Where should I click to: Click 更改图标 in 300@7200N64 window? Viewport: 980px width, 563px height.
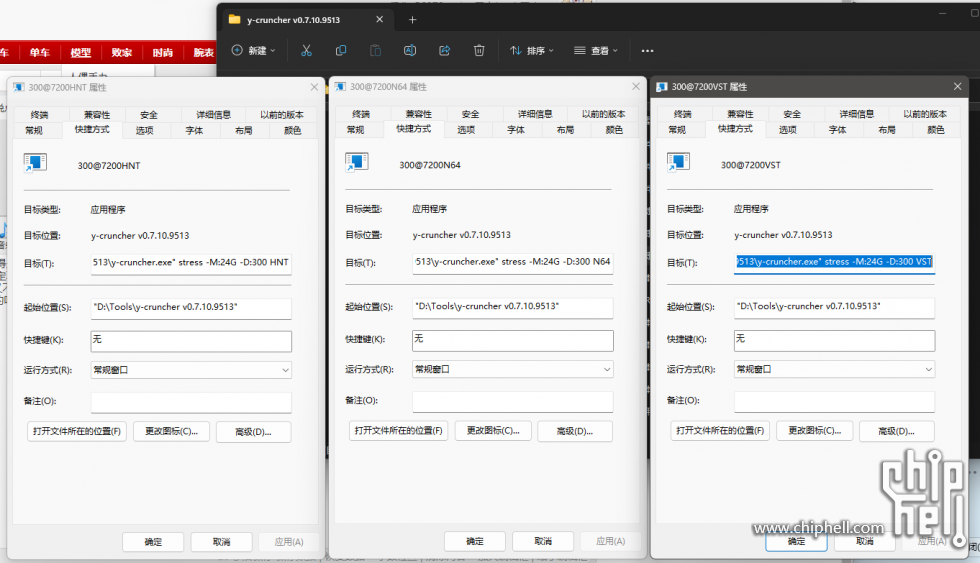tap(493, 431)
